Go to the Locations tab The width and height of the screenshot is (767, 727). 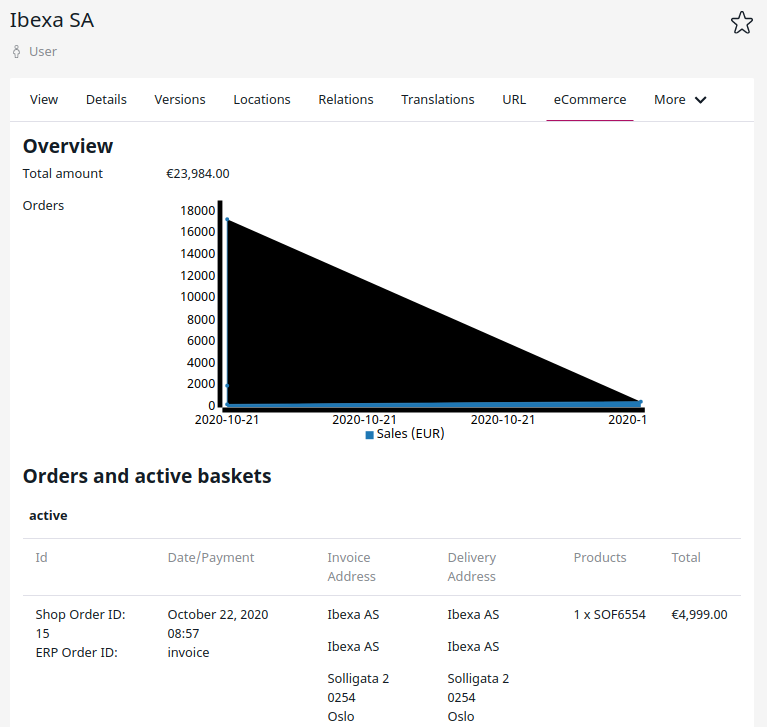pos(262,99)
